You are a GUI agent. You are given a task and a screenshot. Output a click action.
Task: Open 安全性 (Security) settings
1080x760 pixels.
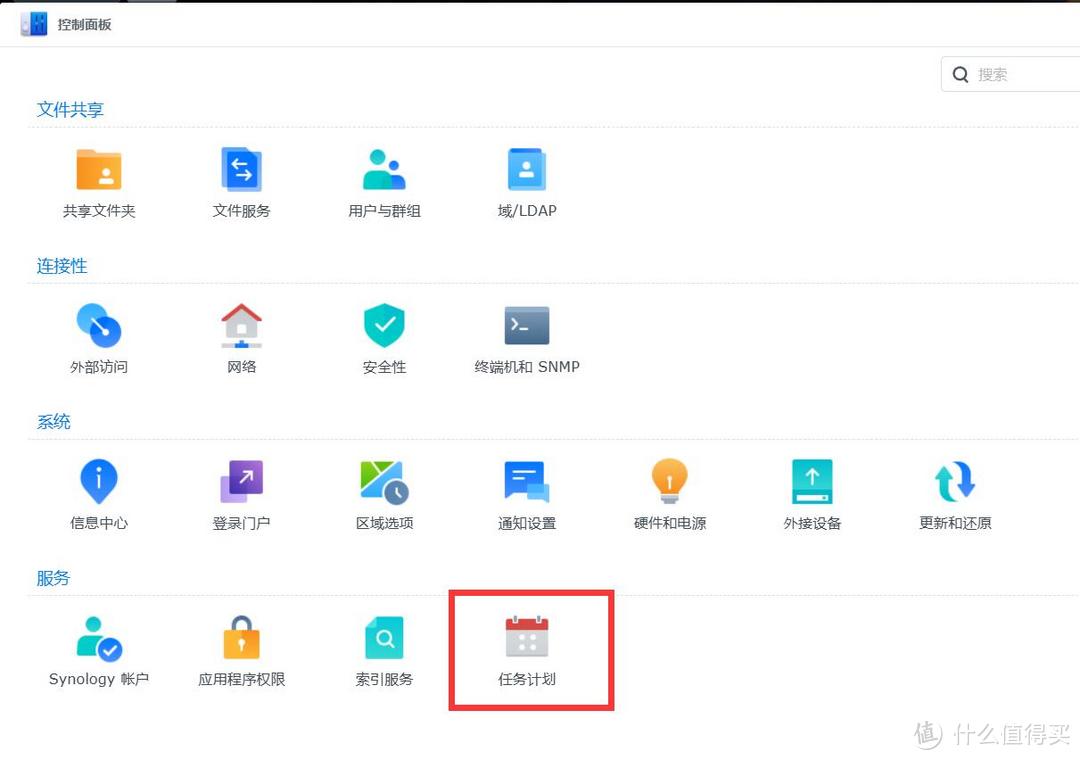pos(384,337)
